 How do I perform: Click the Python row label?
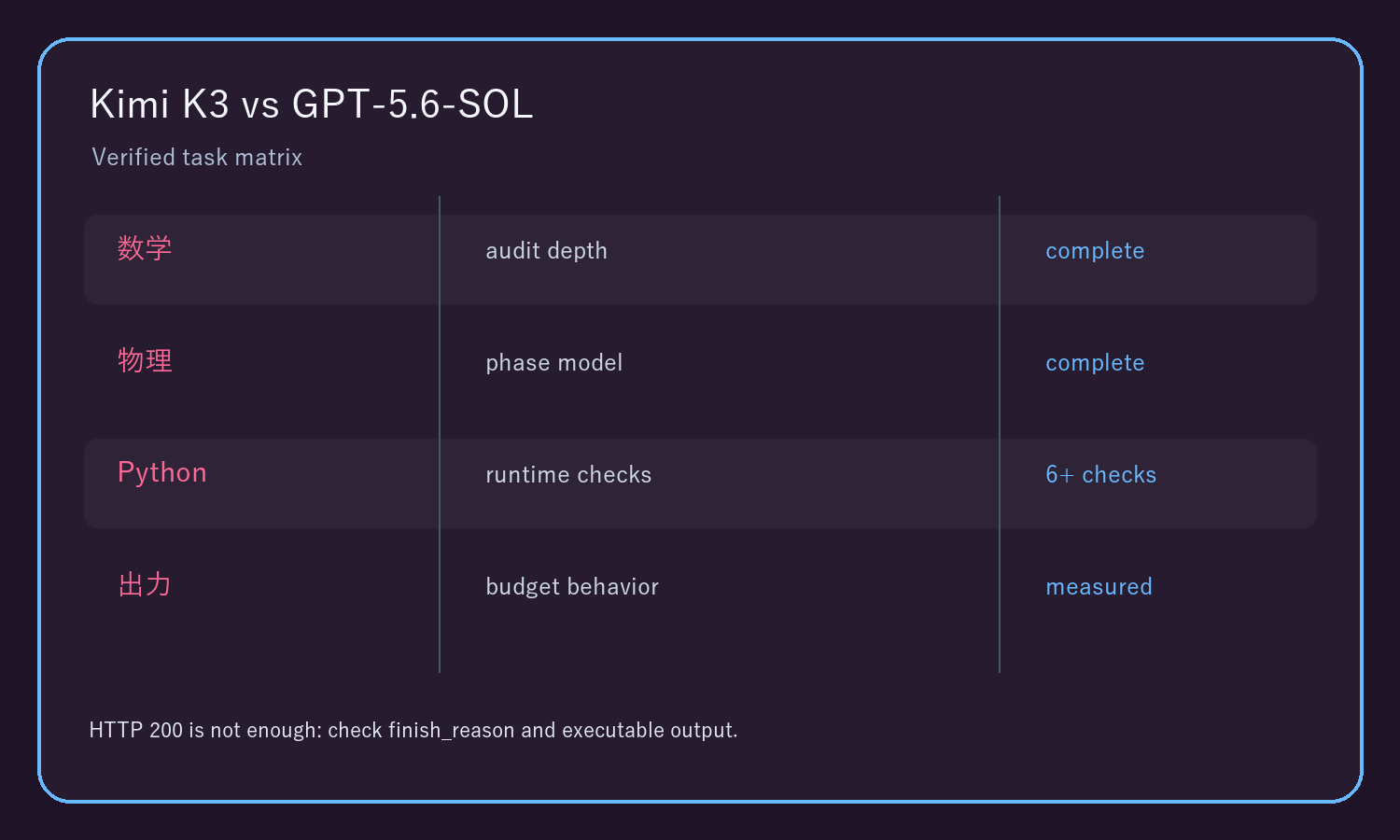[x=162, y=473]
